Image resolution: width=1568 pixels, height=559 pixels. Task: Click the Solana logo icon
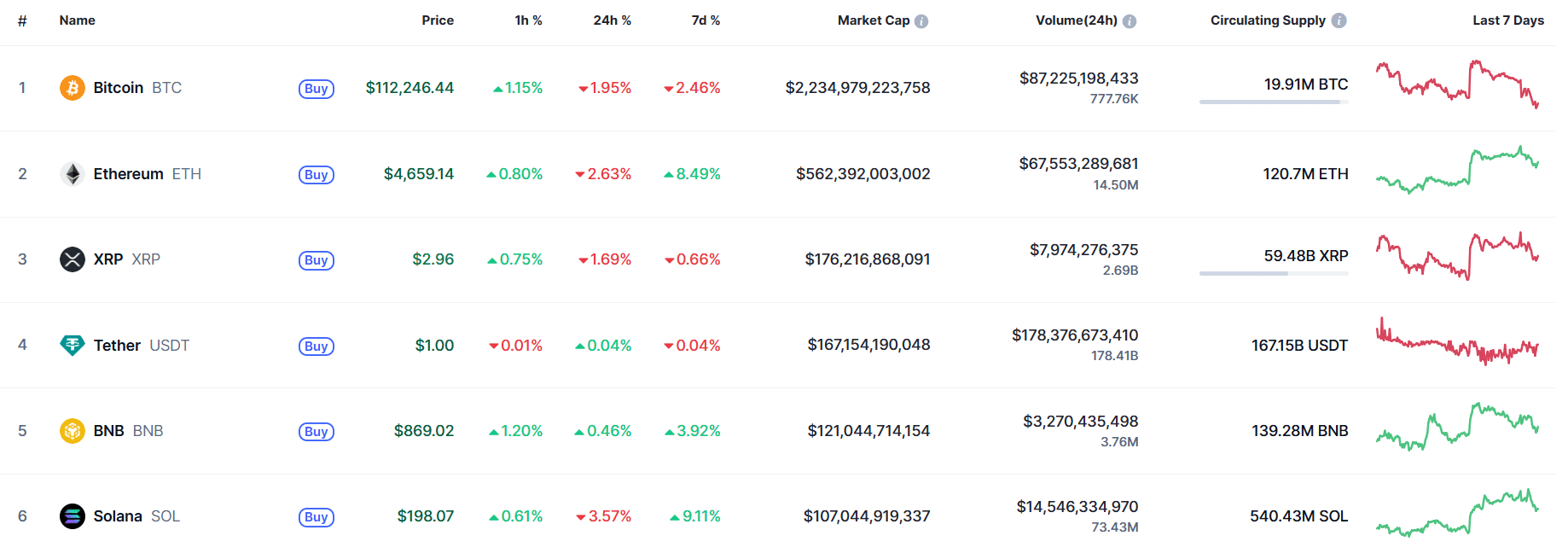tap(72, 516)
